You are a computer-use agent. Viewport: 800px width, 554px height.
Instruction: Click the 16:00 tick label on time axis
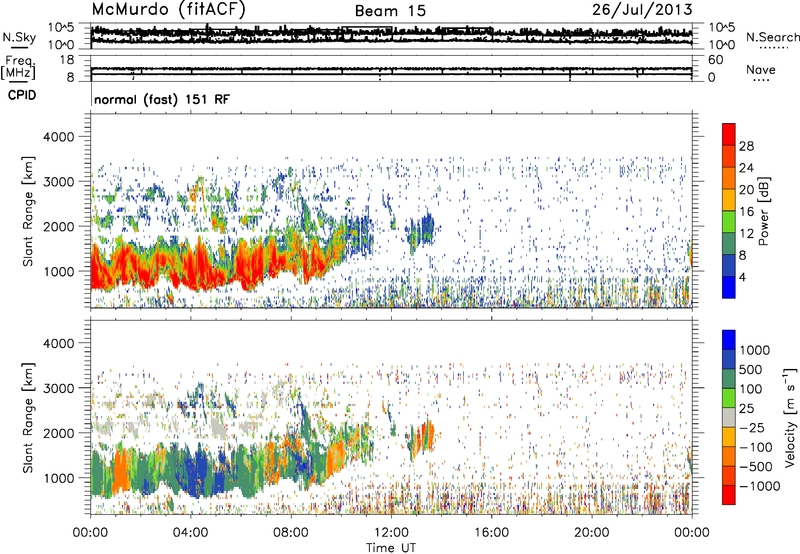[491, 533]
